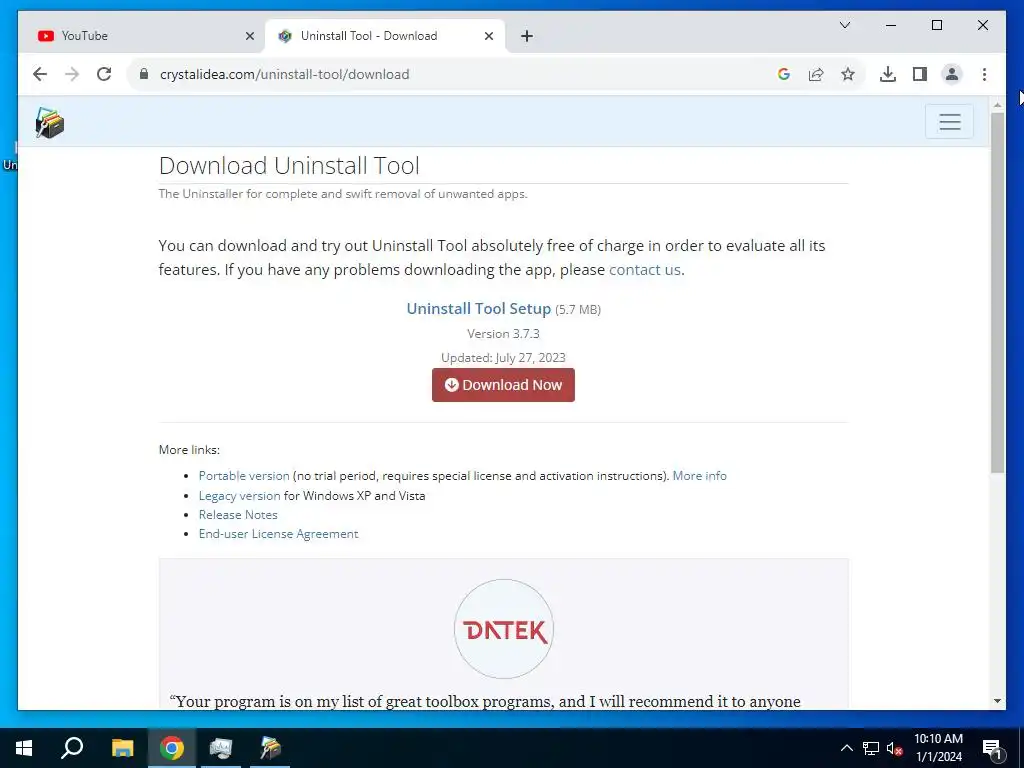Click the Download Uninstall Tool heading
The width and height of the screenshot is (1024, 768).
[289, 166]
